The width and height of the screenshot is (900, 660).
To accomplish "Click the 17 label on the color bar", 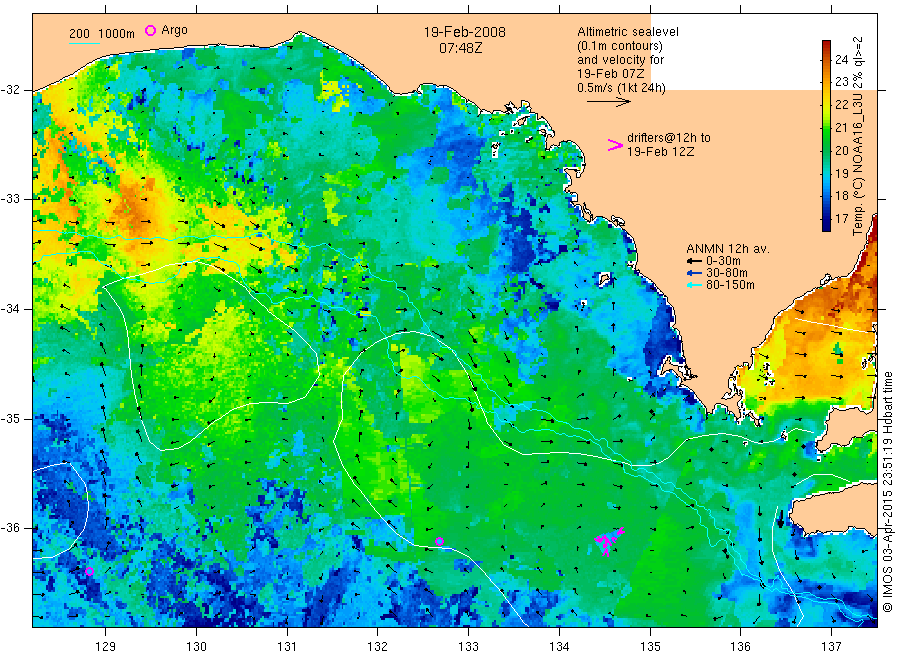I will [x=841, y=219].
